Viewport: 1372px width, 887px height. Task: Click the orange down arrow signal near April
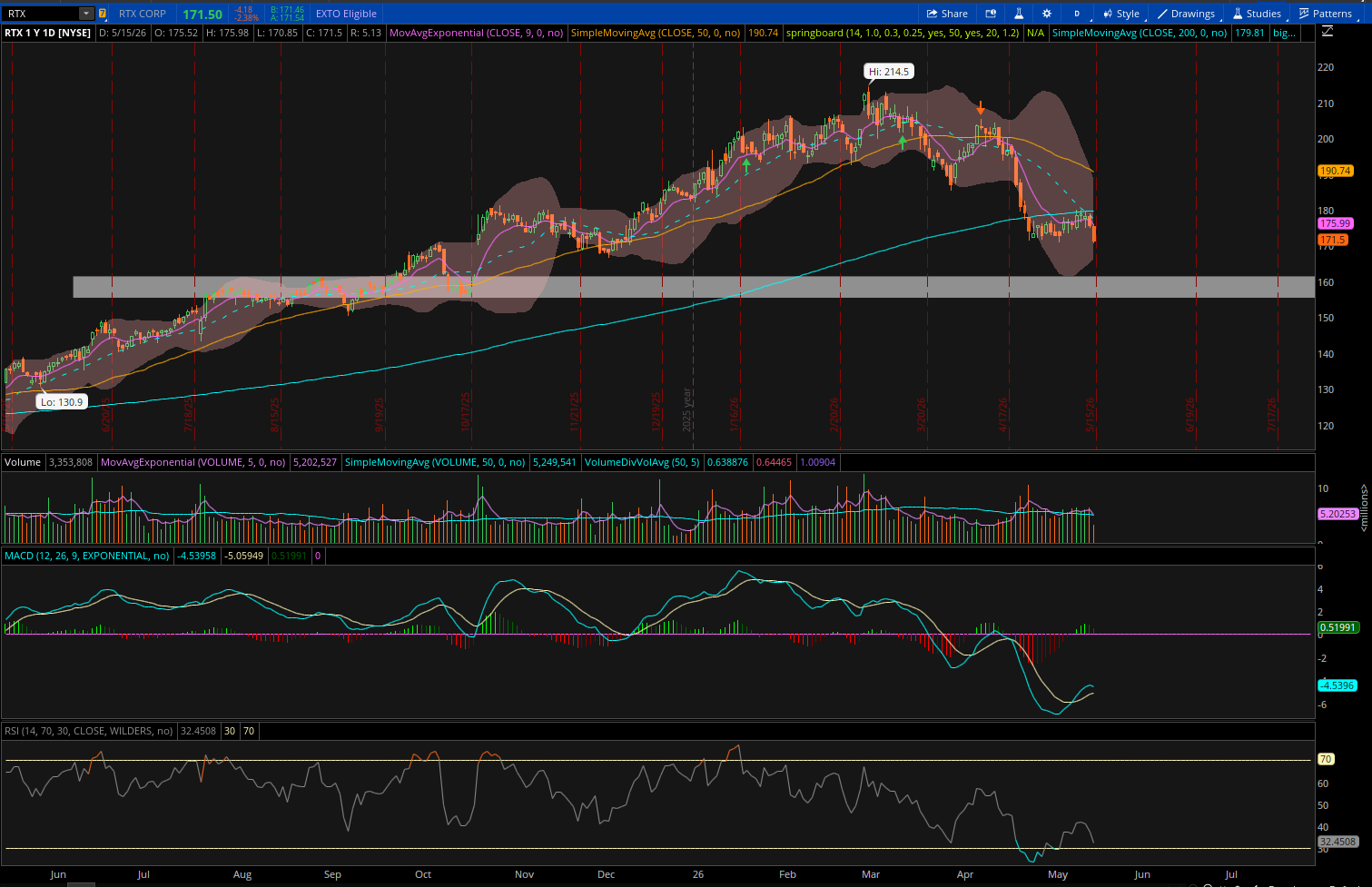tap(981, 109)
